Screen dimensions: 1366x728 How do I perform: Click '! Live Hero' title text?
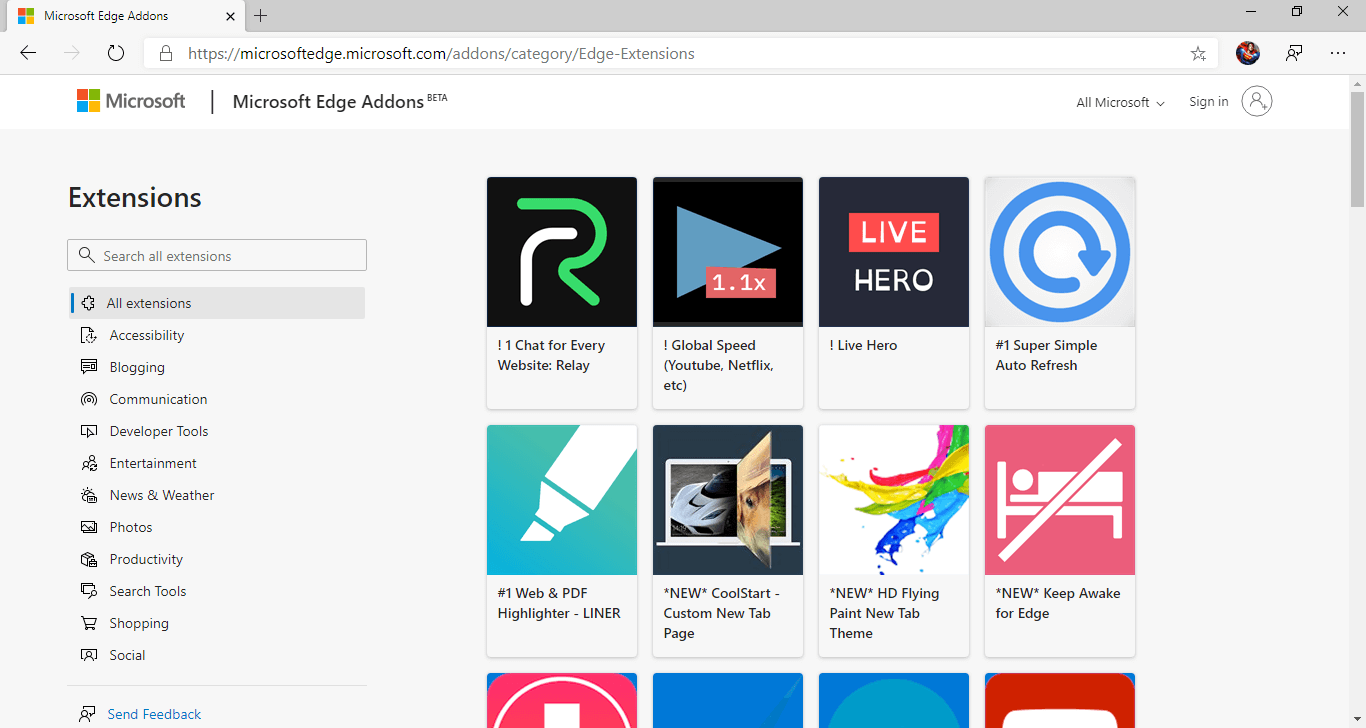pos(863,345)
